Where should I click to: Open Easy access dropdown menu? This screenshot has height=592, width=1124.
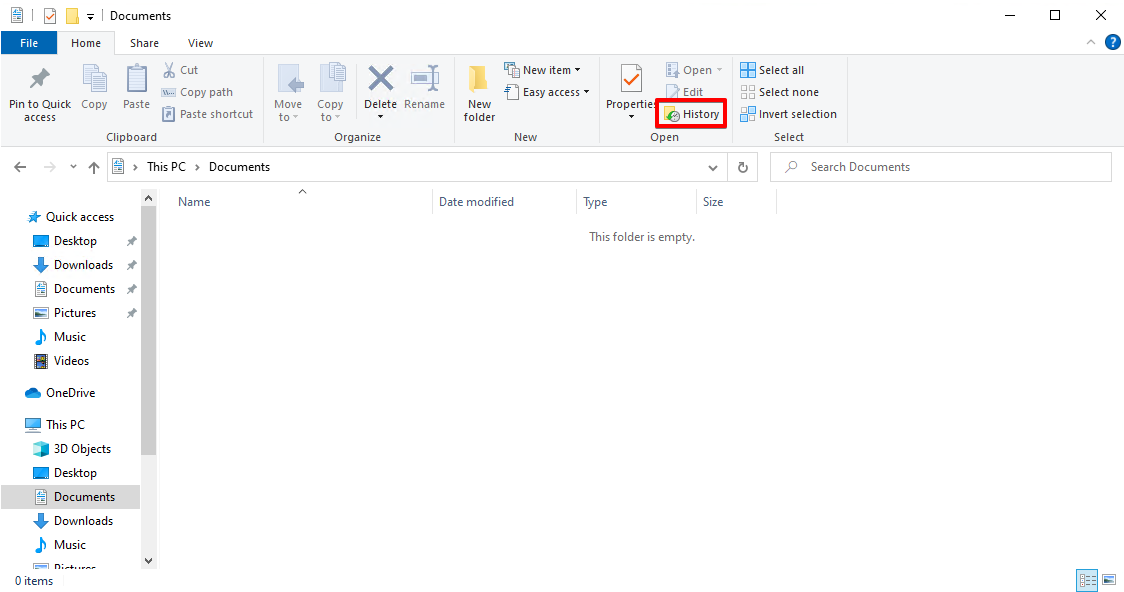(556, 92)
